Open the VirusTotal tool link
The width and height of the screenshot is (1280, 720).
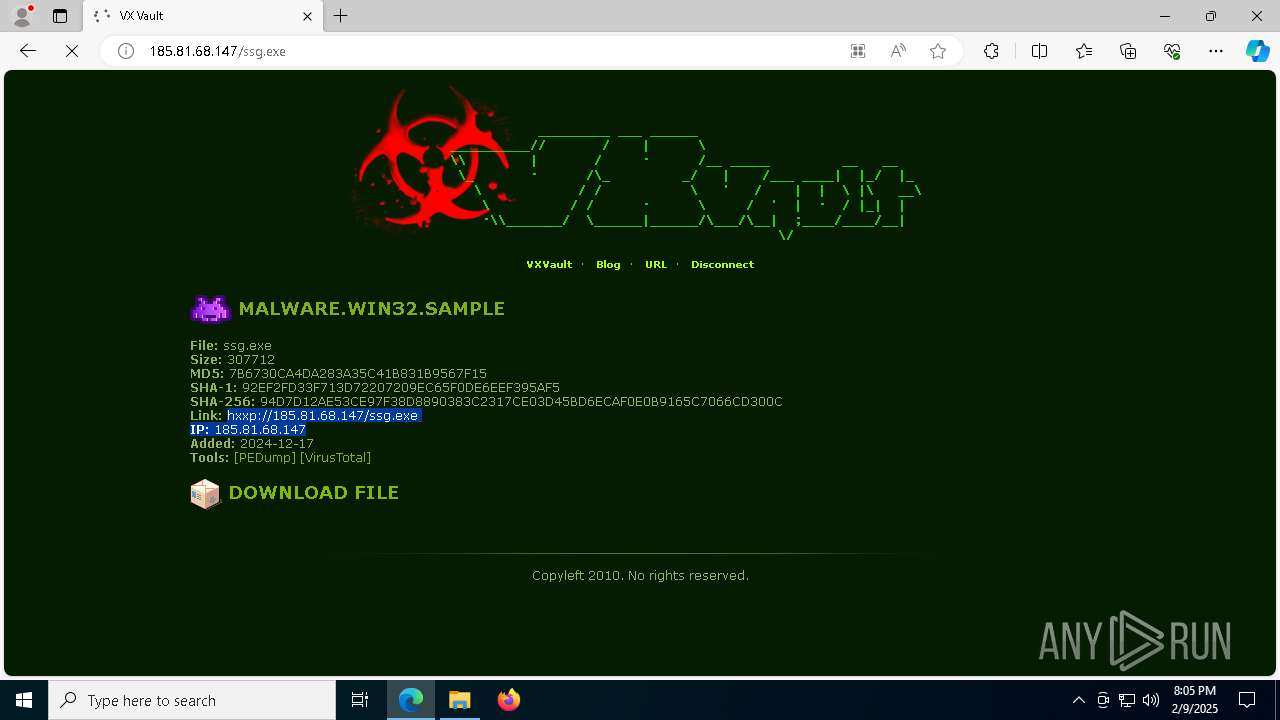click(335, 457)
